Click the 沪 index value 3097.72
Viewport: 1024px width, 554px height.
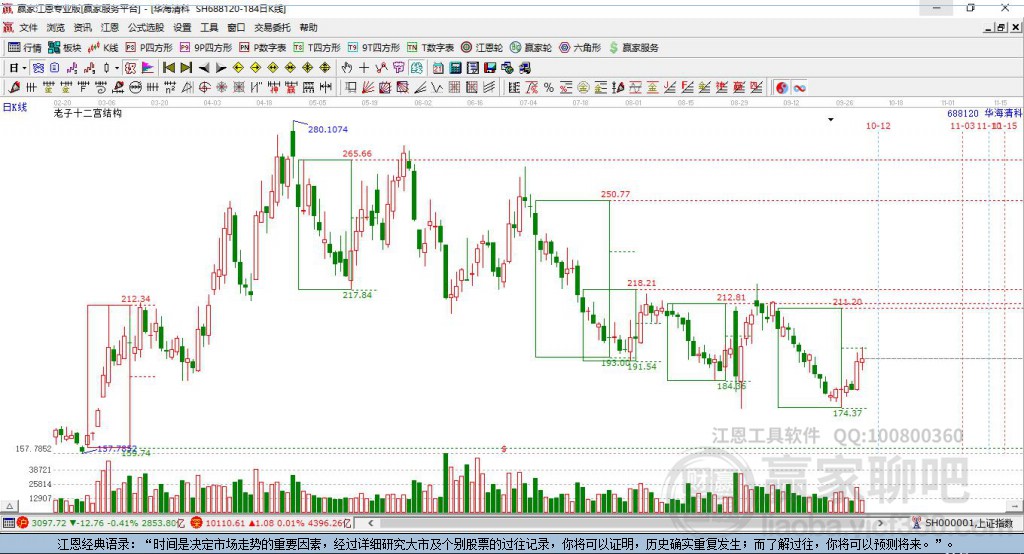tap(48, 523)
